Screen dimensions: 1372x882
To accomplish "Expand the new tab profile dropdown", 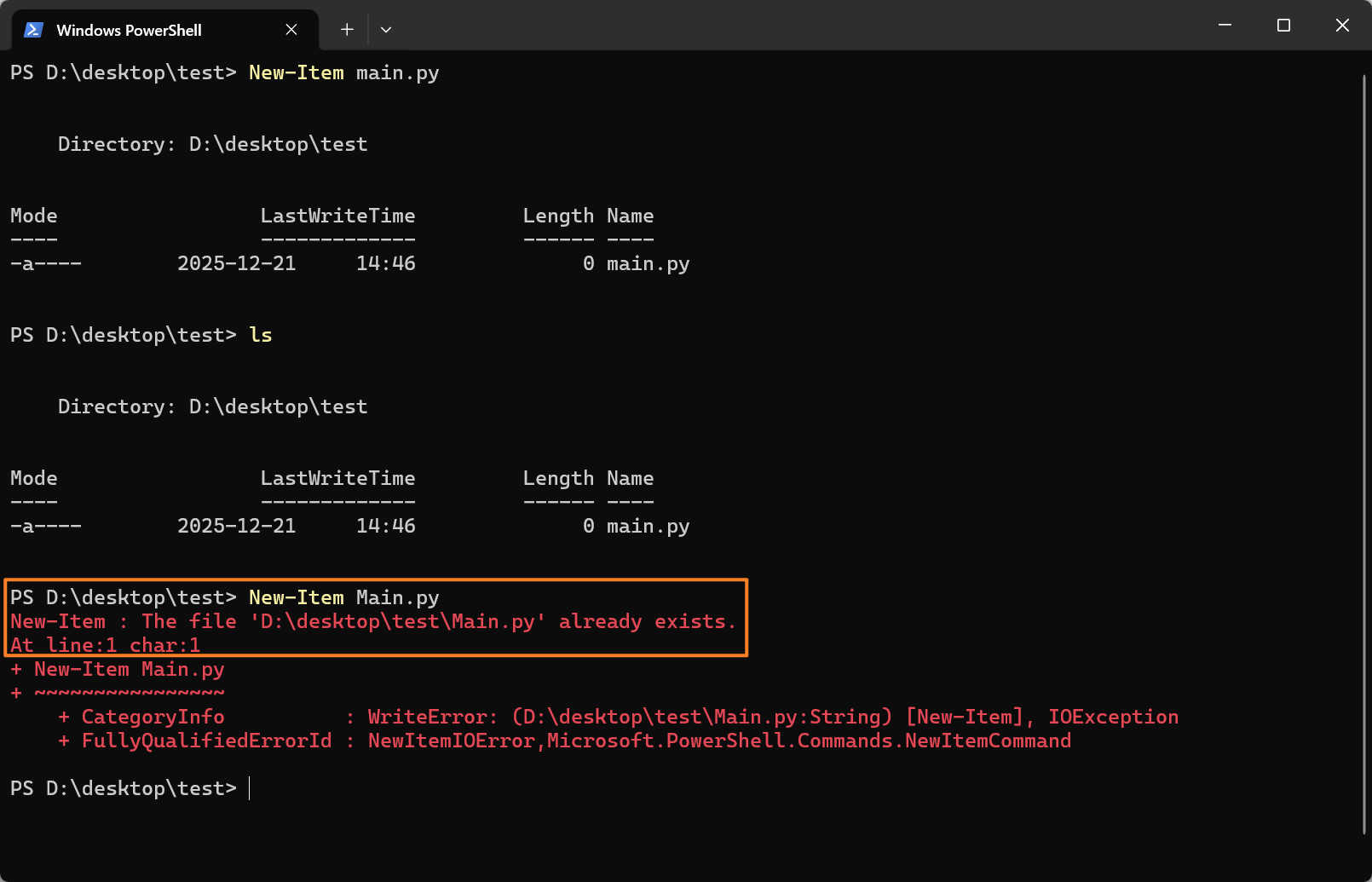I will point(386,30).
